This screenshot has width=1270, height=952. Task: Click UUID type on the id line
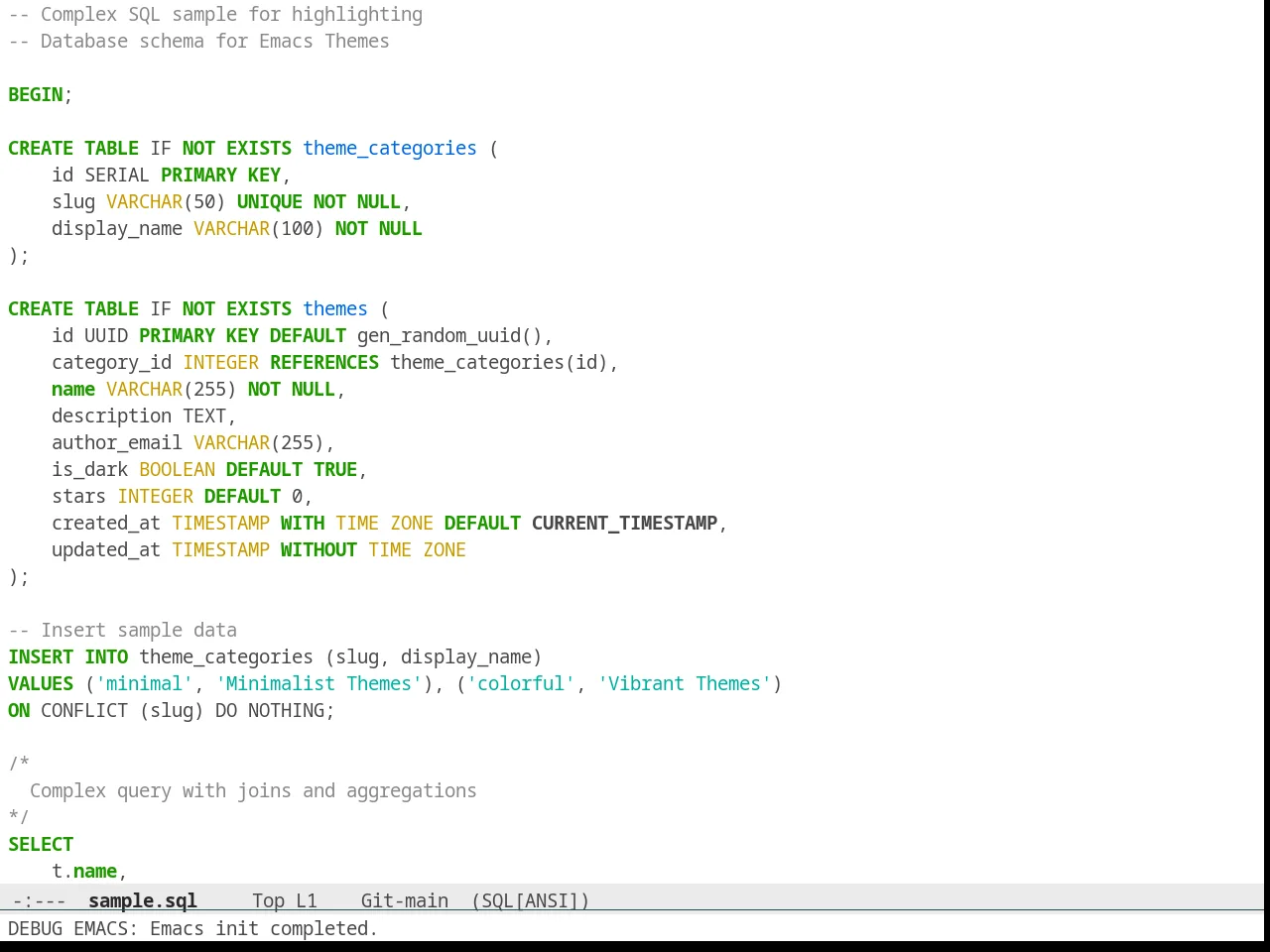pos(106,335)
